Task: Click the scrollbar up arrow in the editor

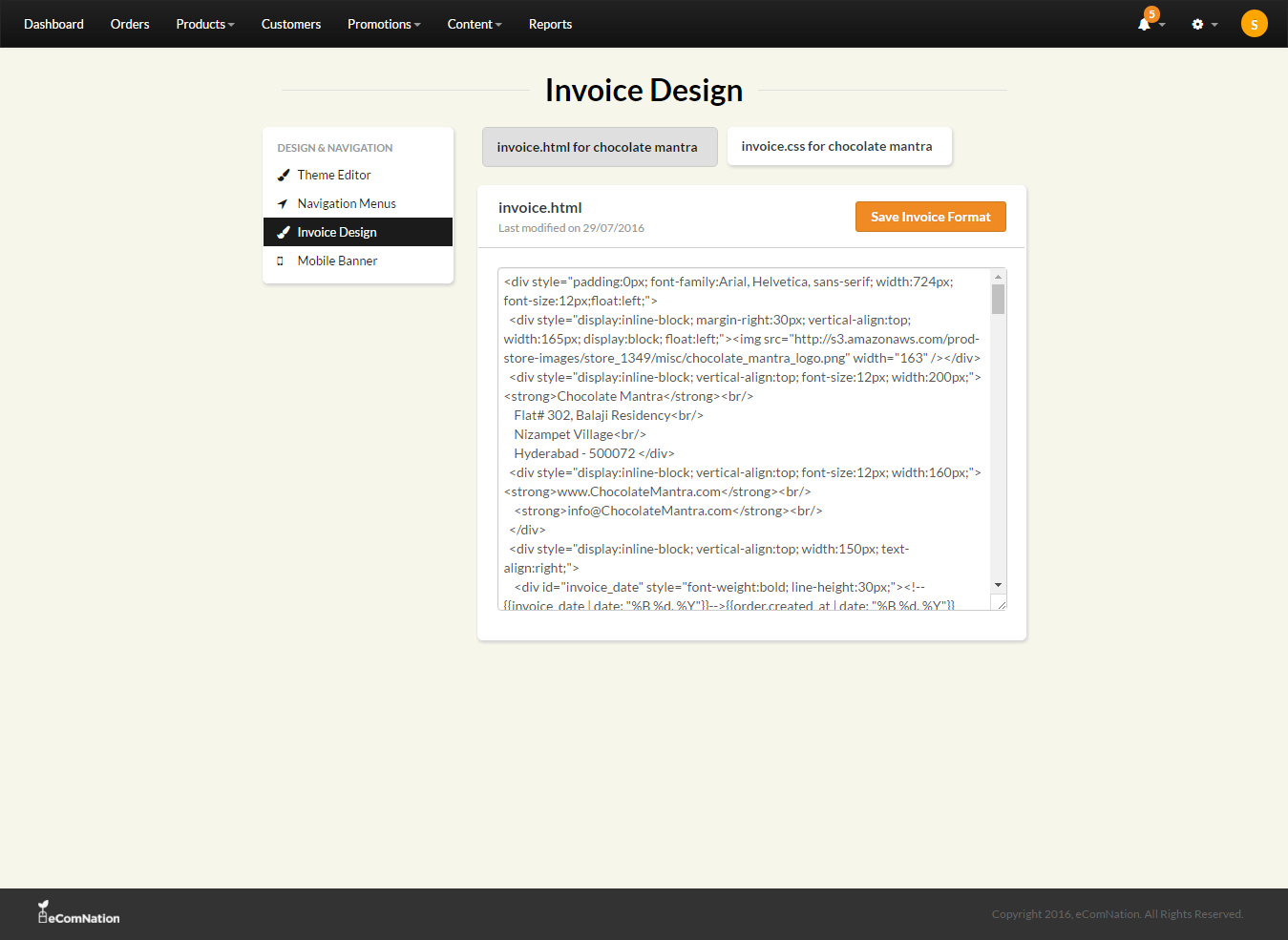Action: tap(998, 276)
